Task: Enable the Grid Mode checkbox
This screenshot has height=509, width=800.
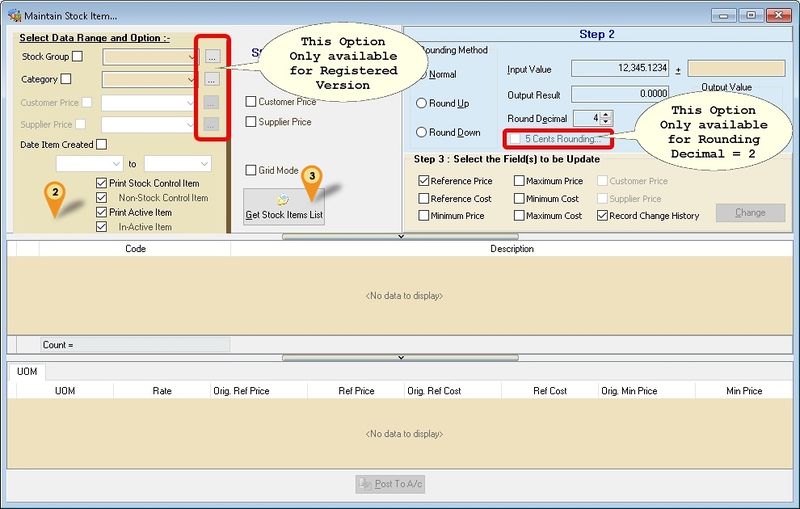Action: [251, 170]
